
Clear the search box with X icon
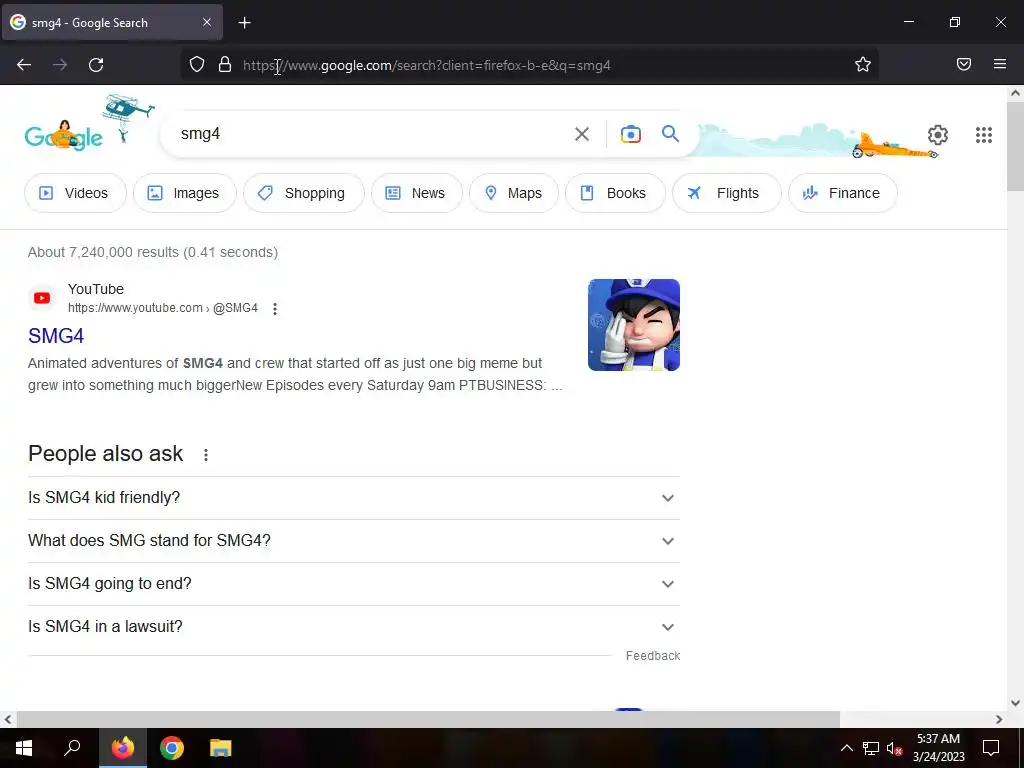581,134
